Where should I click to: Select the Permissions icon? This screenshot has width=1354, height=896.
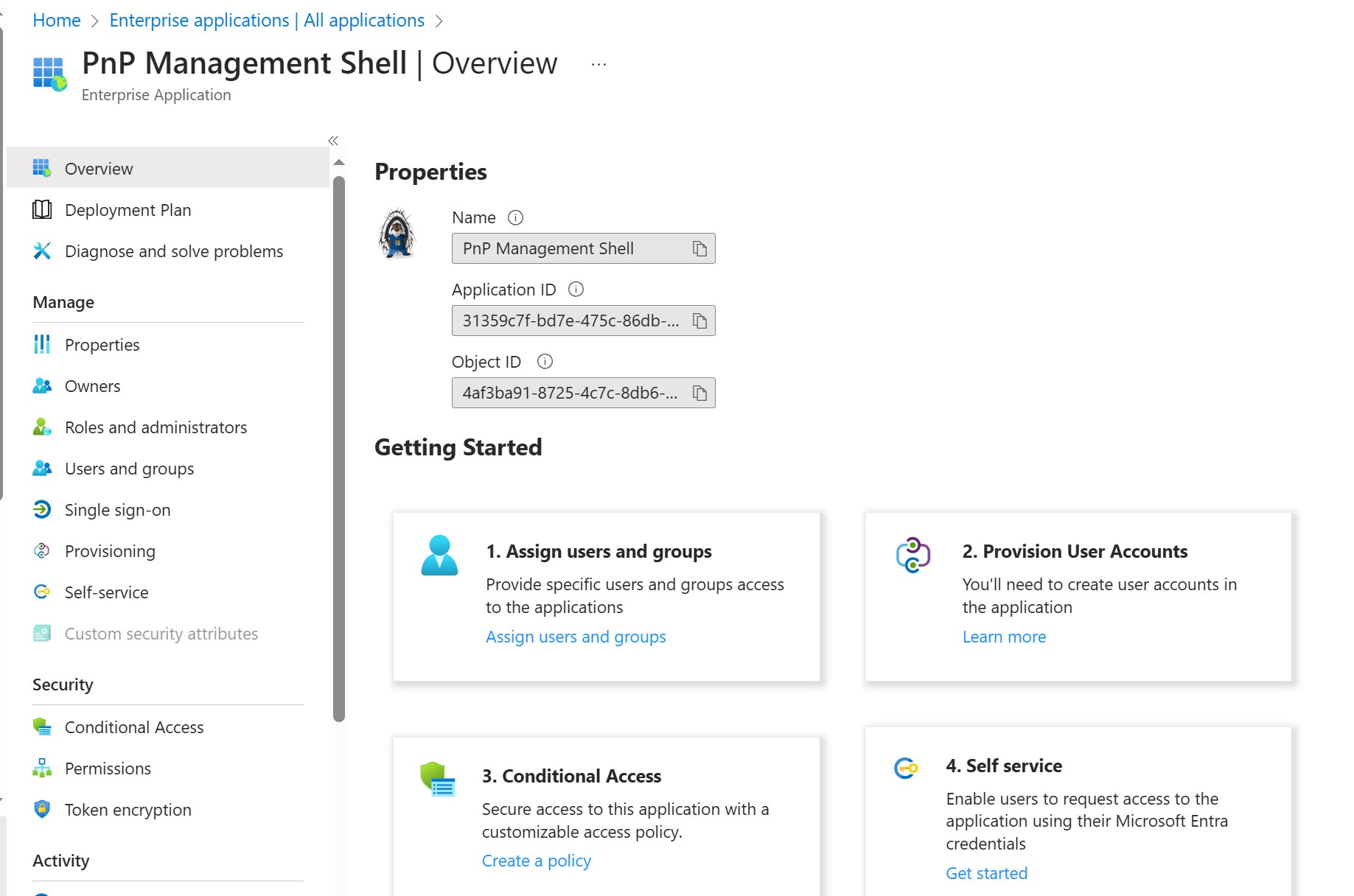tap(42, 768)
